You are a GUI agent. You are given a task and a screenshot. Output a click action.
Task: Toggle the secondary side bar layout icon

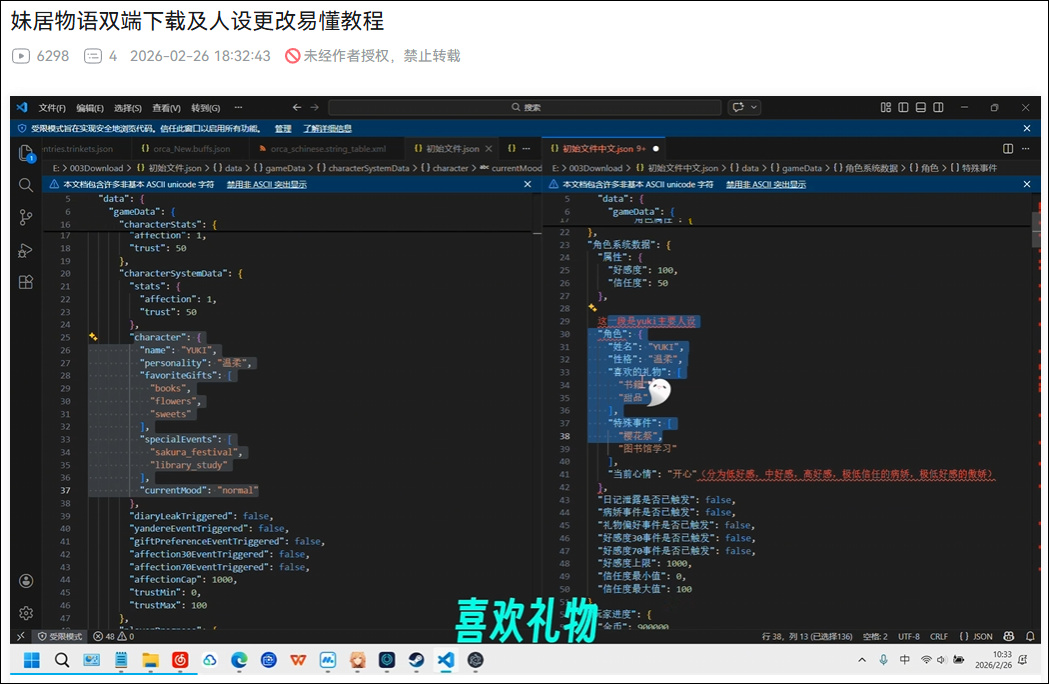point(939,107)
